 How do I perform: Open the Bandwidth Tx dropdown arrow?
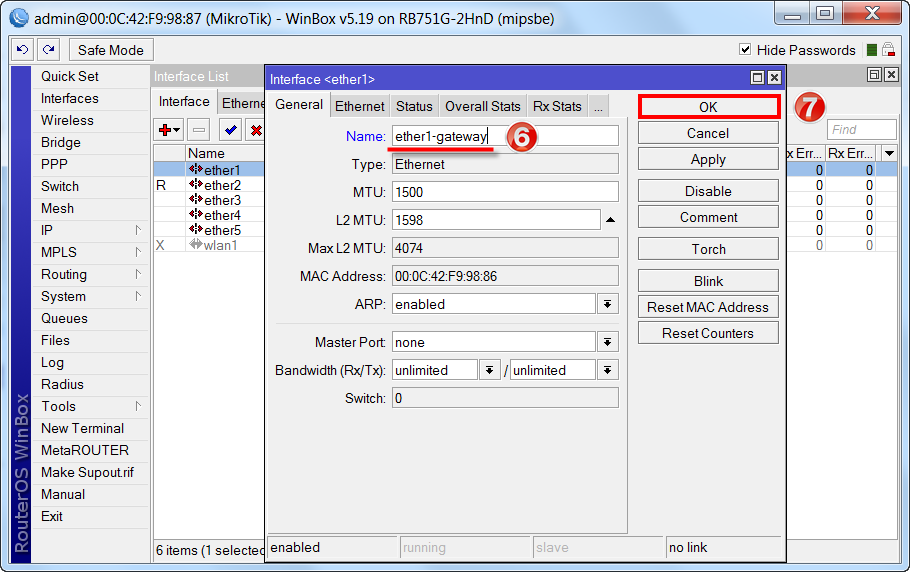(x=607, y=370)
